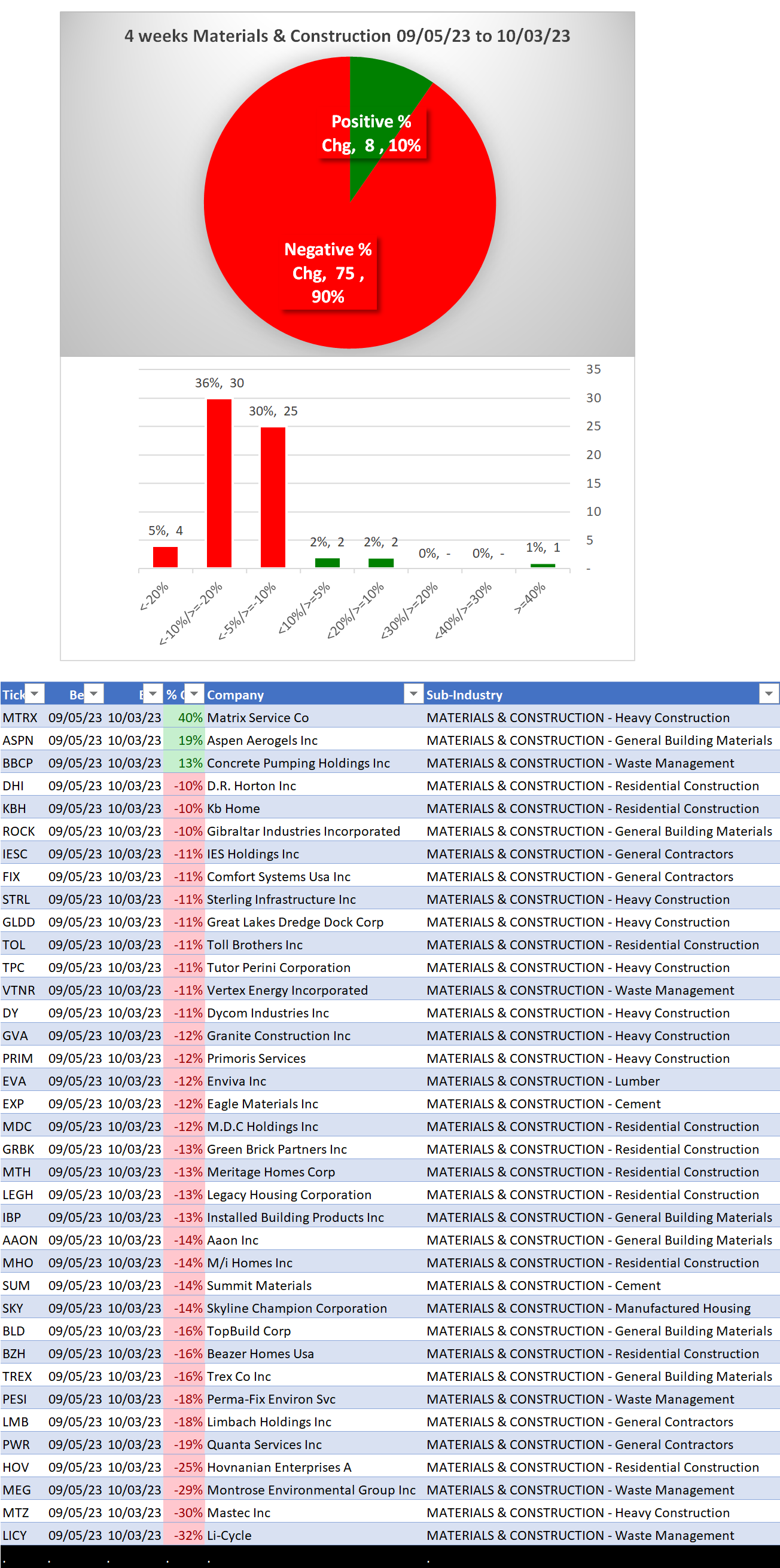Select the 'Gibraltar Industries Incorporated' cell
Image resolution: width=780 pixels, height=1568 pixels.
(314, 831)
